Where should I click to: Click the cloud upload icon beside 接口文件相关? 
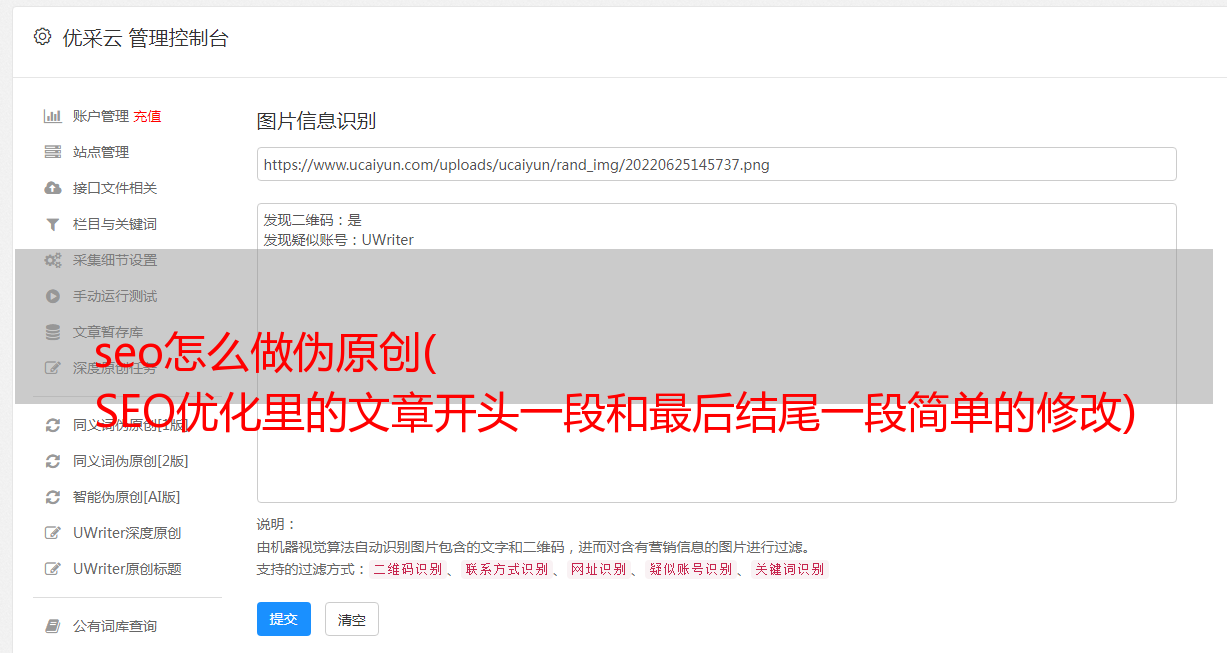(x=53, y=188)
